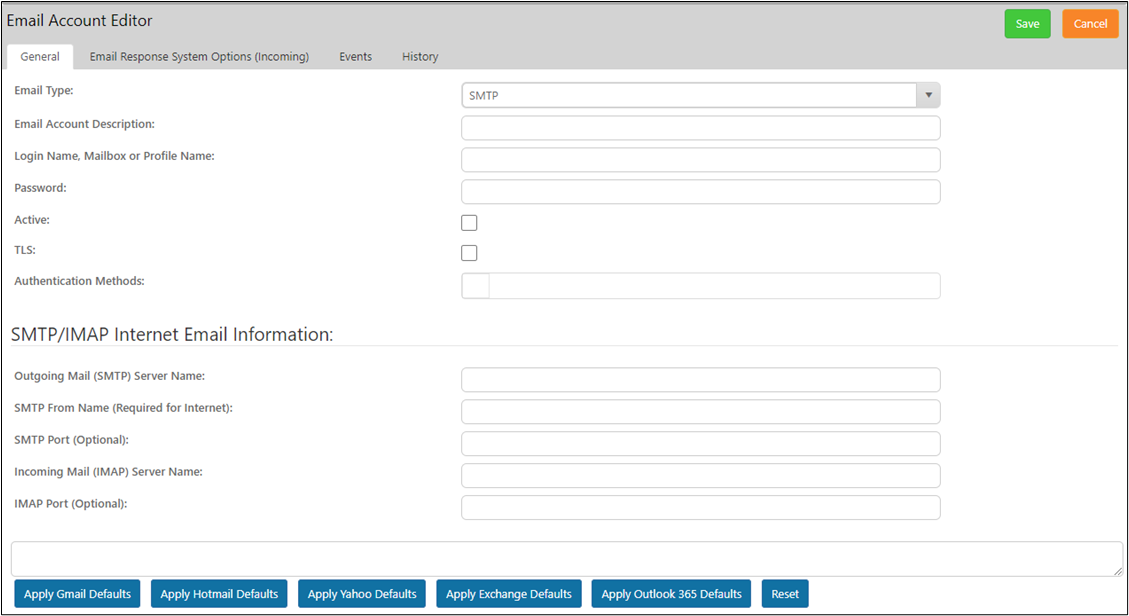The image size is (1129, 616).
Task: Click the 'Email Type:' label
Action: (x=44, y=91)
